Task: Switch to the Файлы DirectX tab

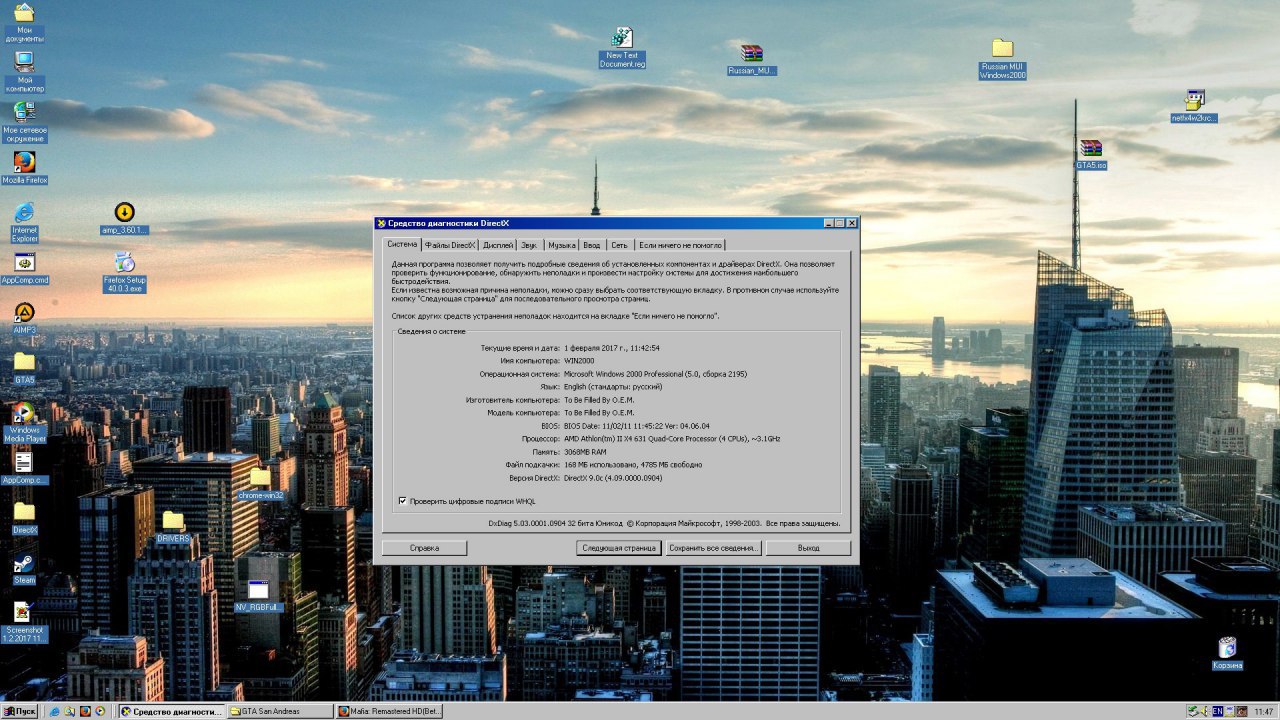Action: (449, 245)
